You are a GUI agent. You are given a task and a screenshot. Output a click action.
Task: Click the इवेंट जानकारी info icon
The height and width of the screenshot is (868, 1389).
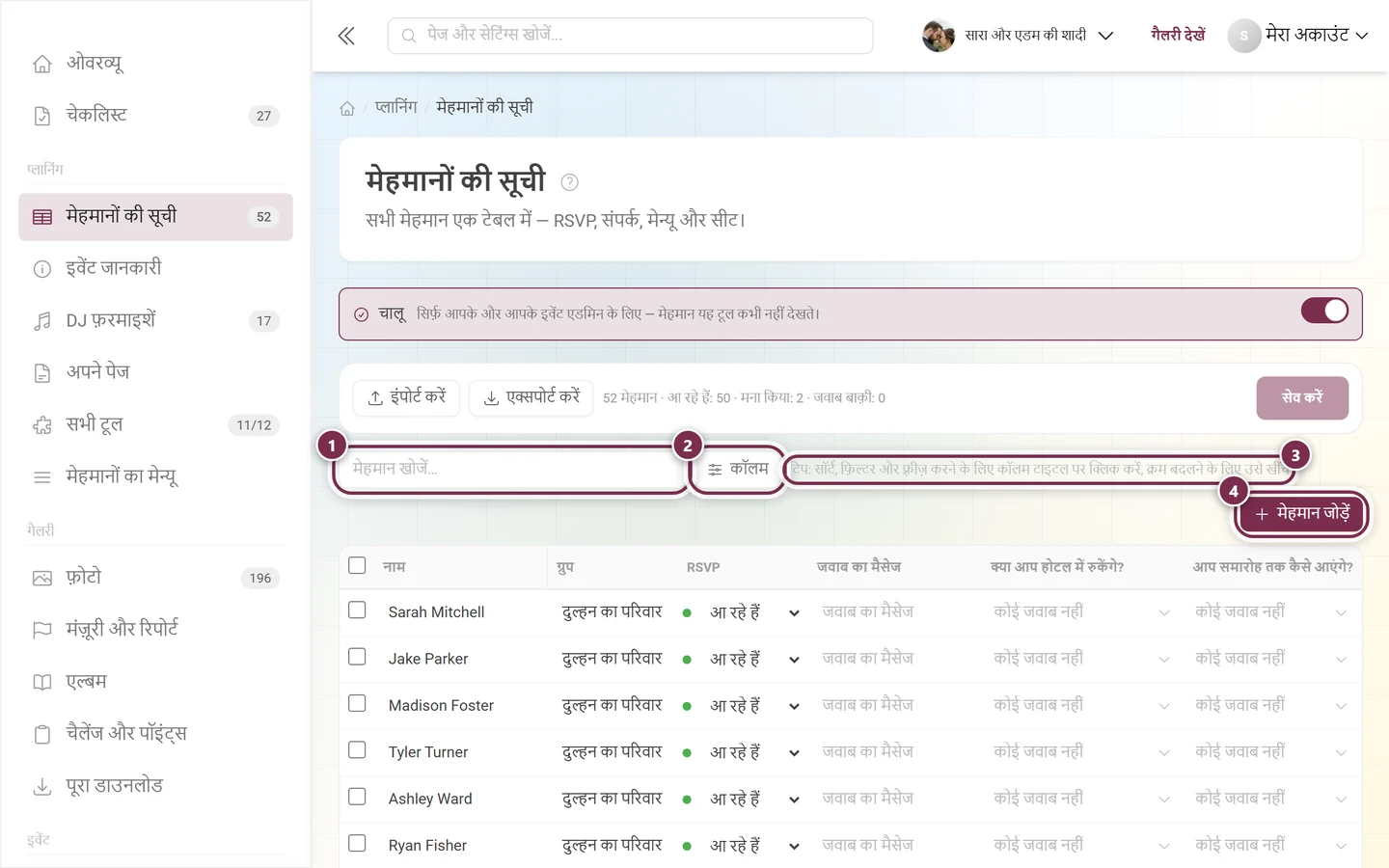pyautogui.click(x=42, y=269)
